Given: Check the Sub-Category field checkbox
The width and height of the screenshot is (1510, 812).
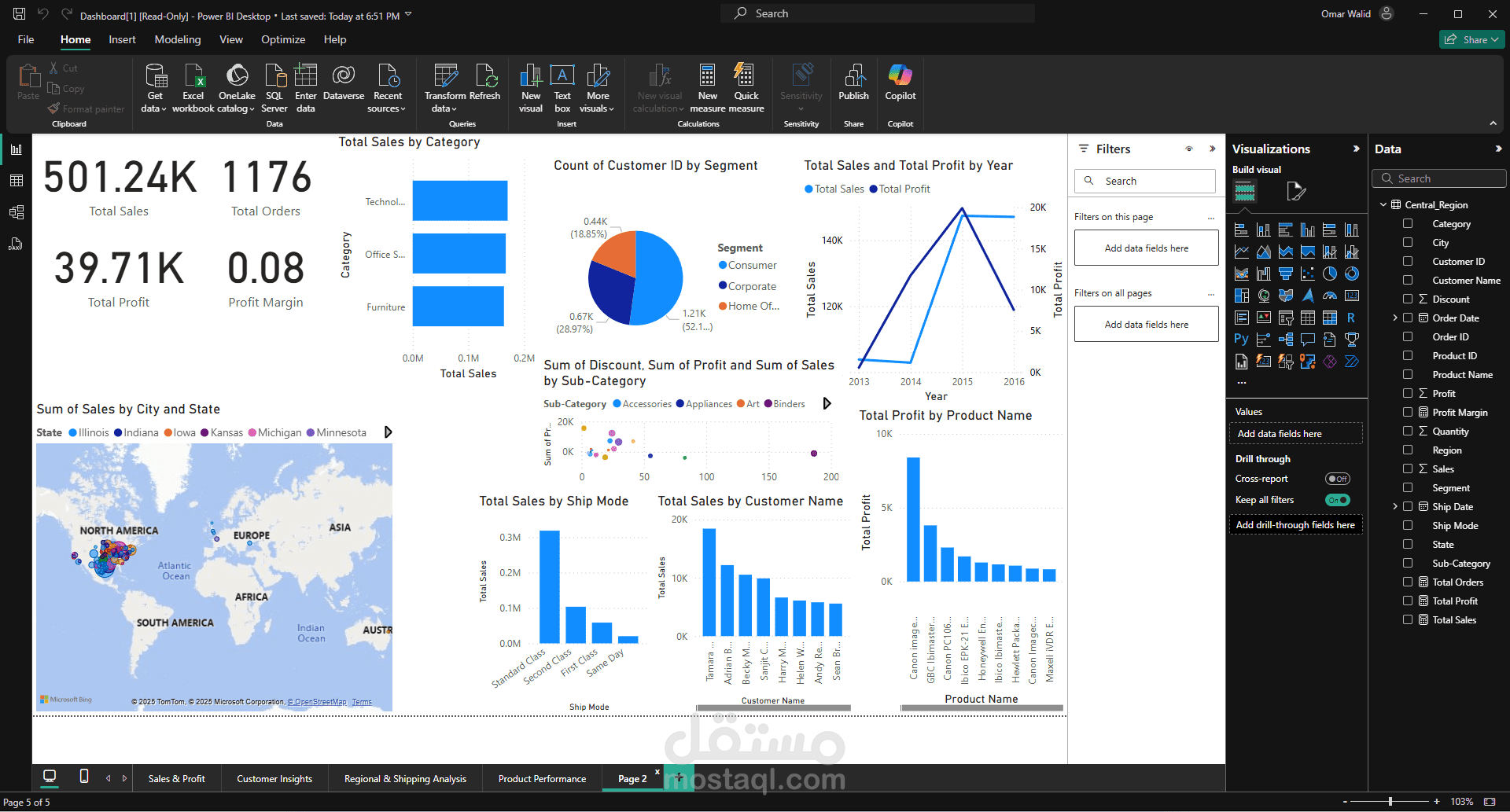Looking at the screenshot, I should click(1408, 563).
